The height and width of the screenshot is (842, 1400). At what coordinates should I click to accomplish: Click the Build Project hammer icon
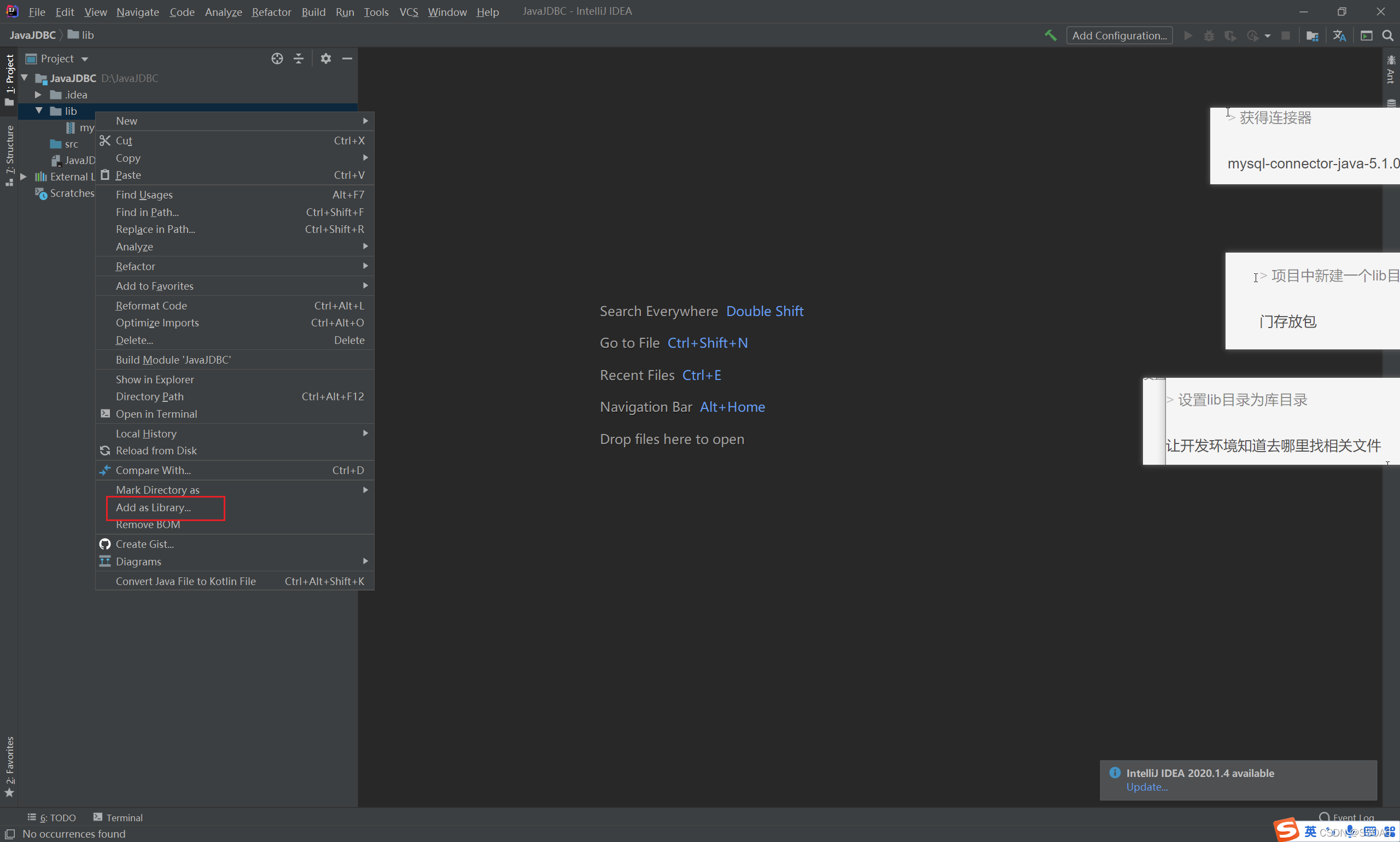click(1050, 35)
